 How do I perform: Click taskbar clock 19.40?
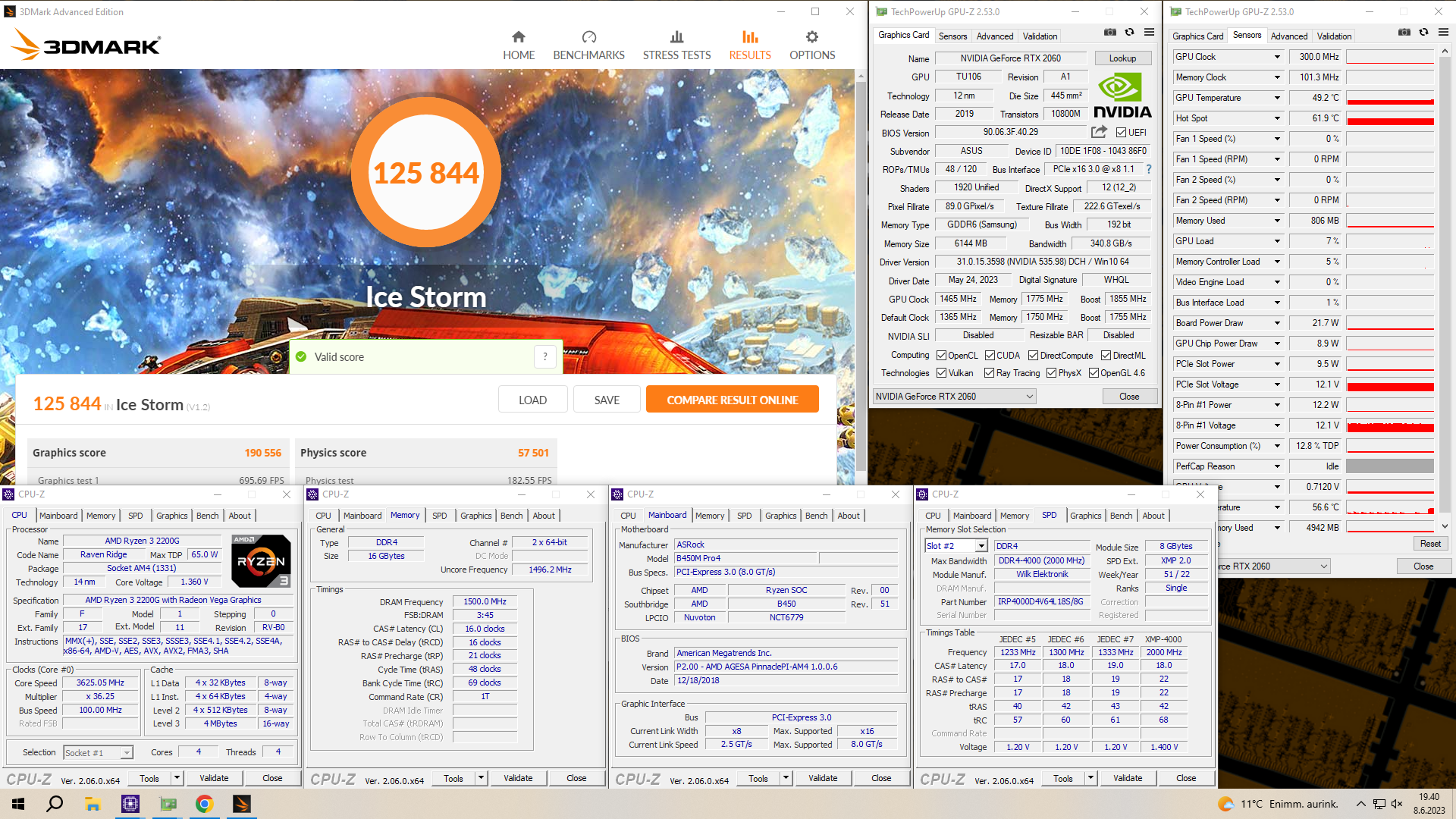click(1429, 797)
